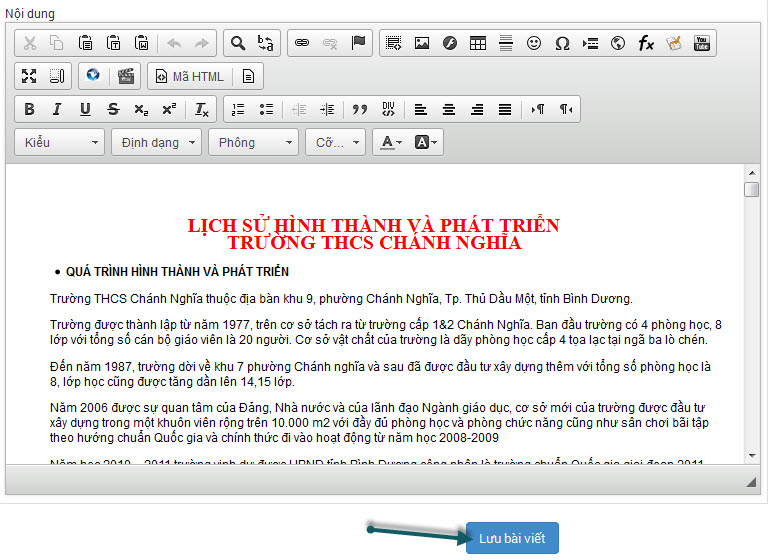770x560 pixels.
Task: Toggle Bold formatting
Action: [29, 109]
